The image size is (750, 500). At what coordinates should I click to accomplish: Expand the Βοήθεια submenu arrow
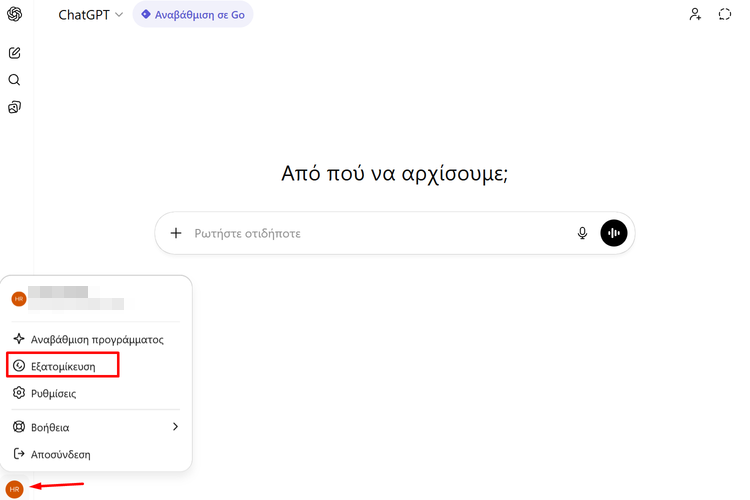[x=175, y=427]
